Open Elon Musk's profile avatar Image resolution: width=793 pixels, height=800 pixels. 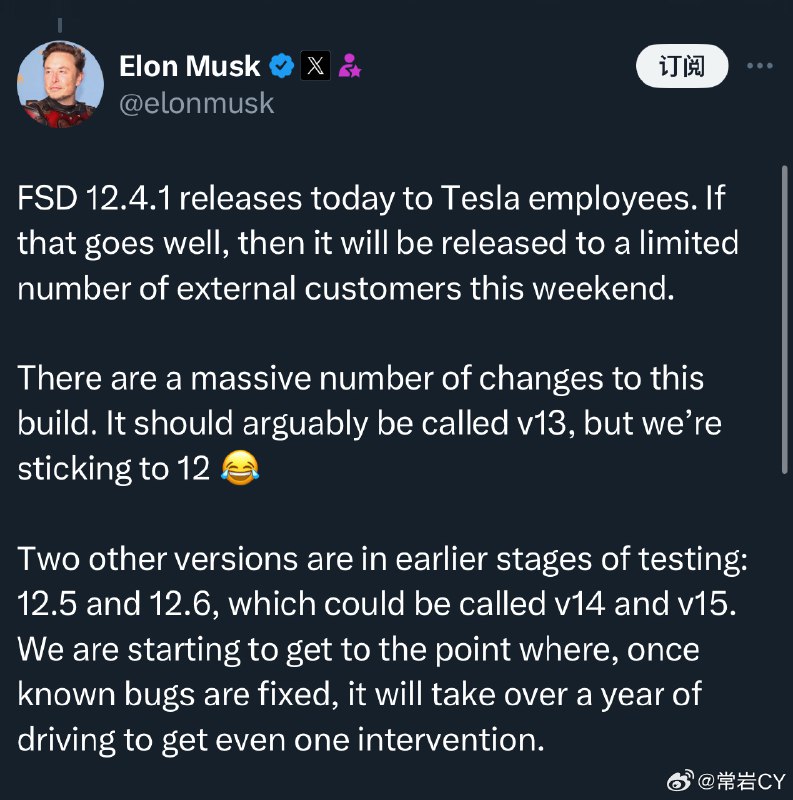click(60, 84)
